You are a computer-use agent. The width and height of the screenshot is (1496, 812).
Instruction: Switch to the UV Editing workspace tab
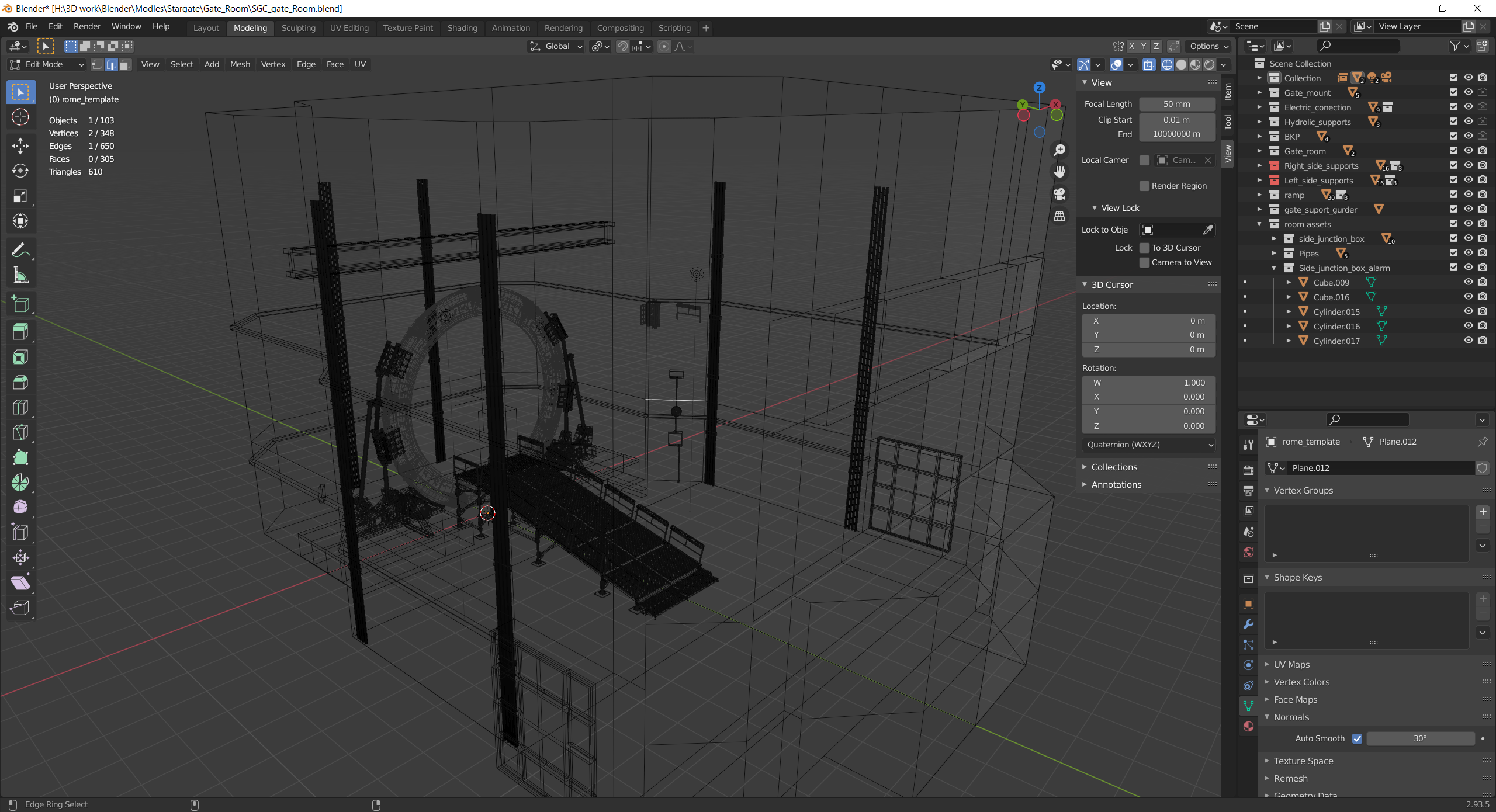[349, 28]
